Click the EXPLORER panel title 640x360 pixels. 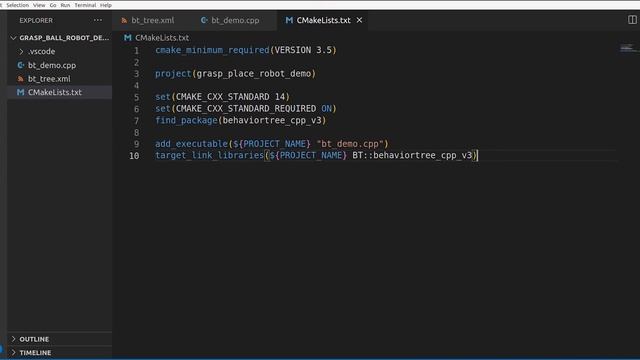pos(36,20)
